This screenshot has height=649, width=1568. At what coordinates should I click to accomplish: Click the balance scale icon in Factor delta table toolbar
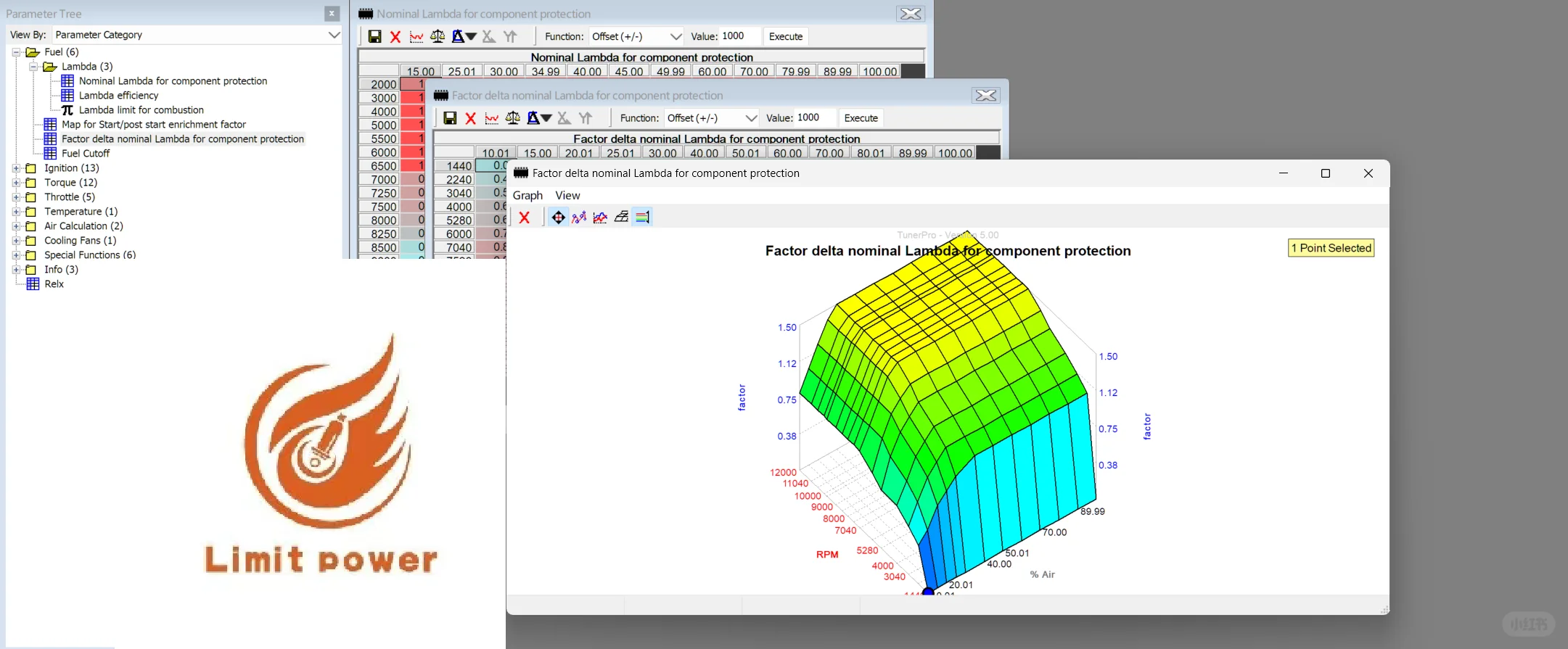(513, 118)
